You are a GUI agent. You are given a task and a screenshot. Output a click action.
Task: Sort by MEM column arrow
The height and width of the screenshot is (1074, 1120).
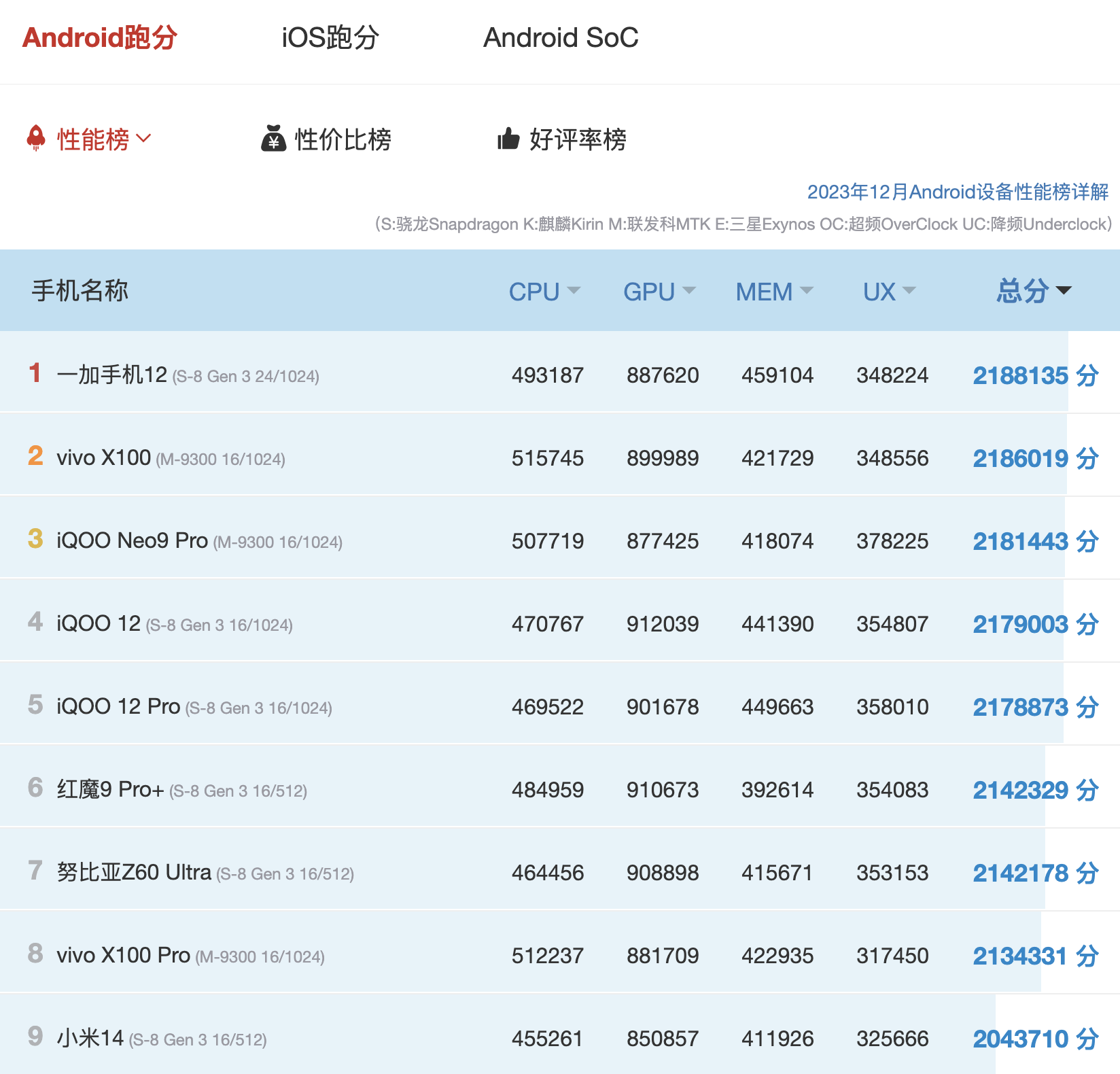807,290
